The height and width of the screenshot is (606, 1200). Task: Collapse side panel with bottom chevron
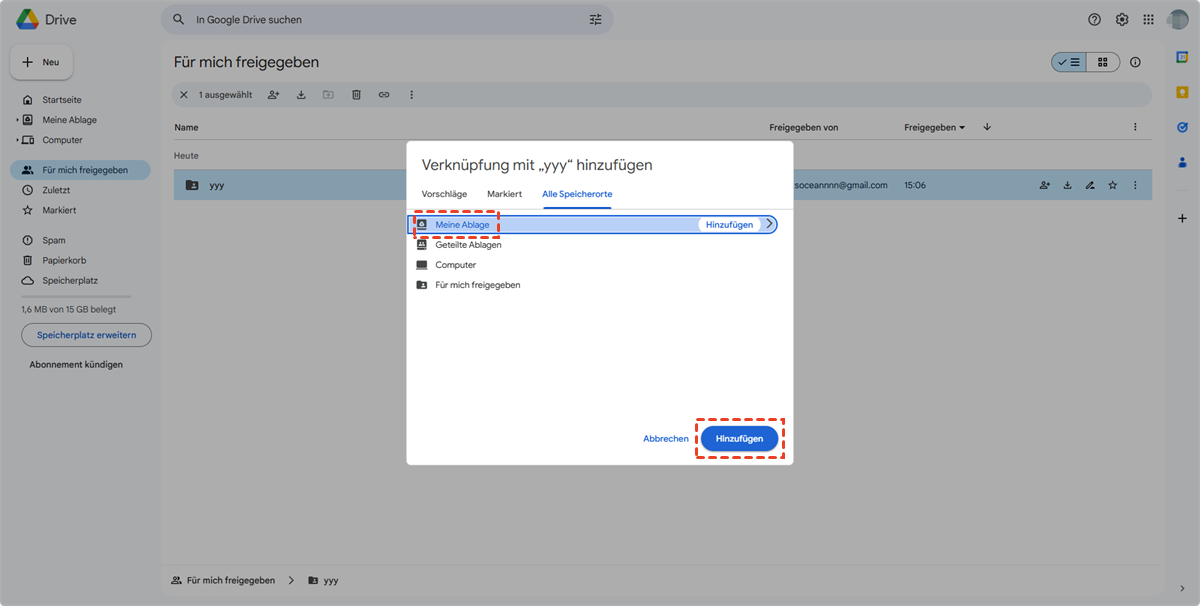click(x=1182, y=589)
